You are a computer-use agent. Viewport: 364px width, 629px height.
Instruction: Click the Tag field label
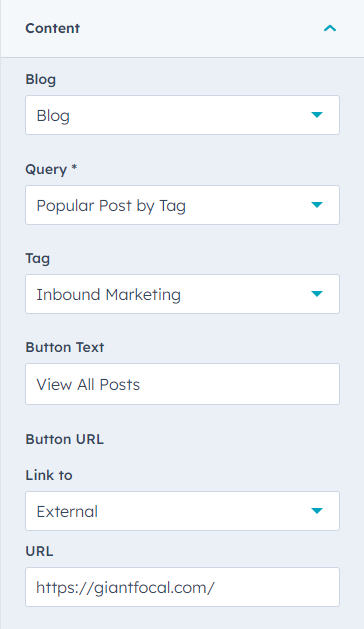(38, 258)
